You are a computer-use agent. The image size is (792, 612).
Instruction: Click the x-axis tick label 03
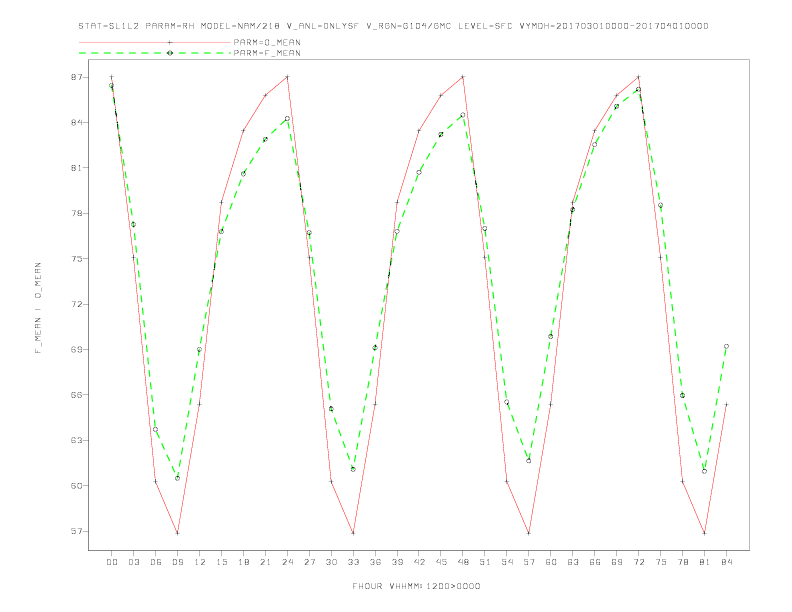click(133, 562)
